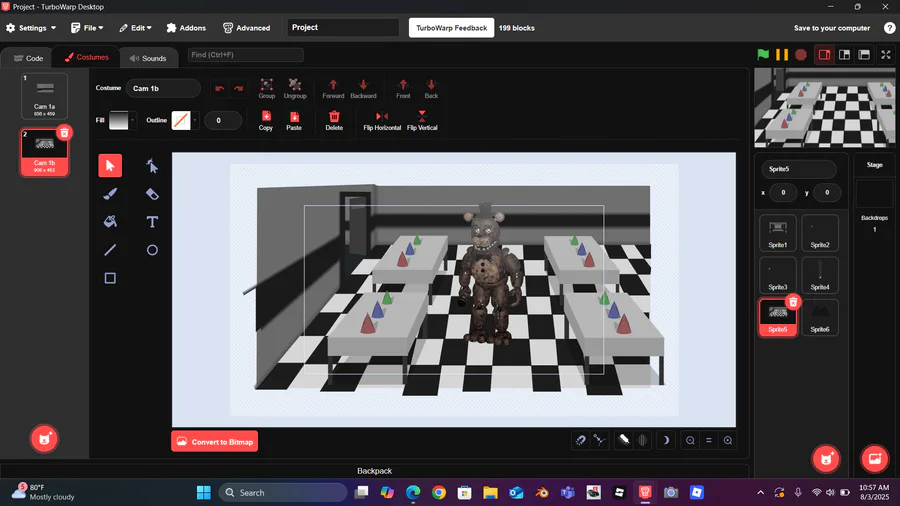The image size is (900, 506).
Task: Switch to large stage layout
Action: click(844, 55)
